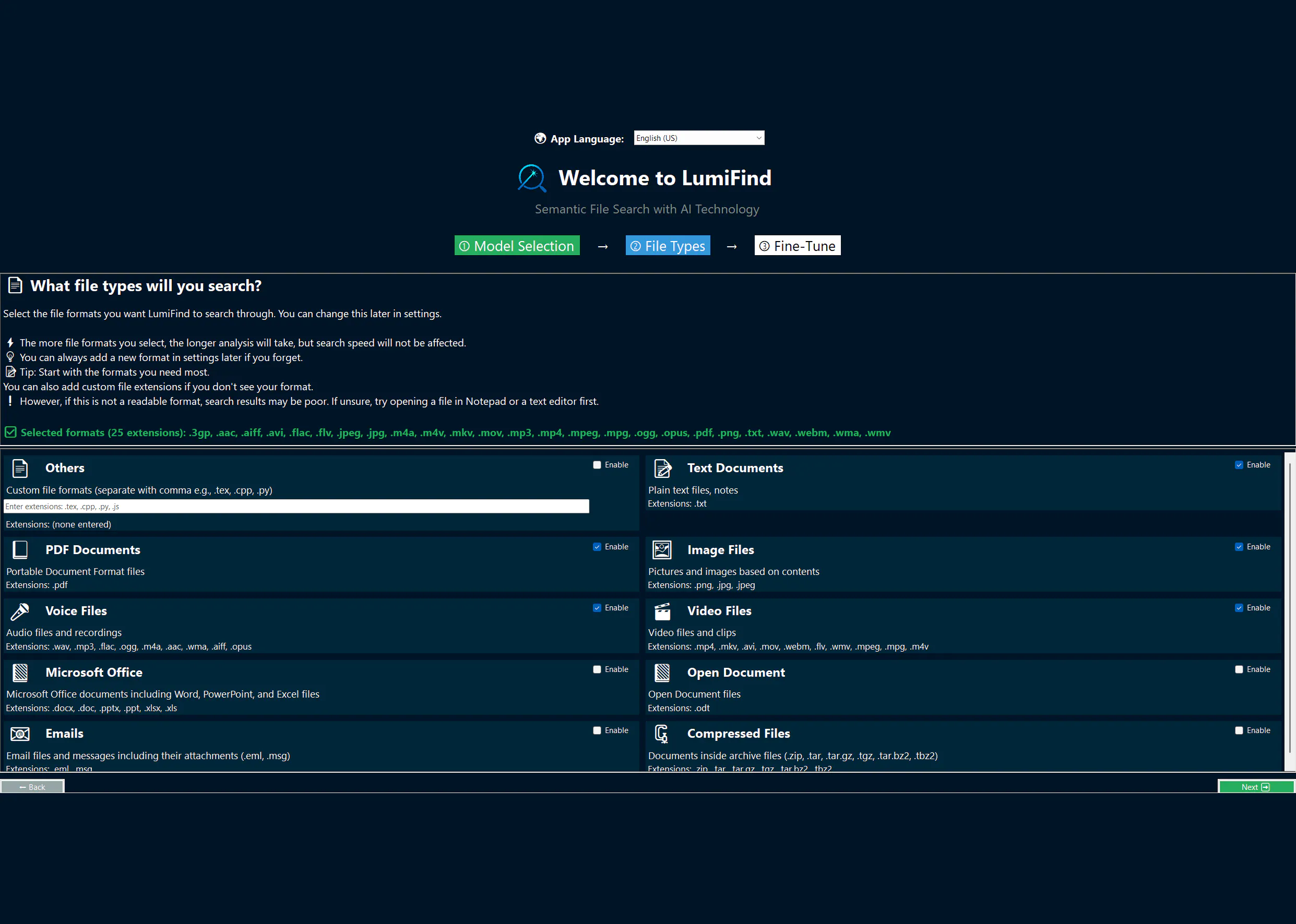Enable the Microsoft Office checkbox
The height and width of the screenshot is (924, 1296).
point(597,670)
